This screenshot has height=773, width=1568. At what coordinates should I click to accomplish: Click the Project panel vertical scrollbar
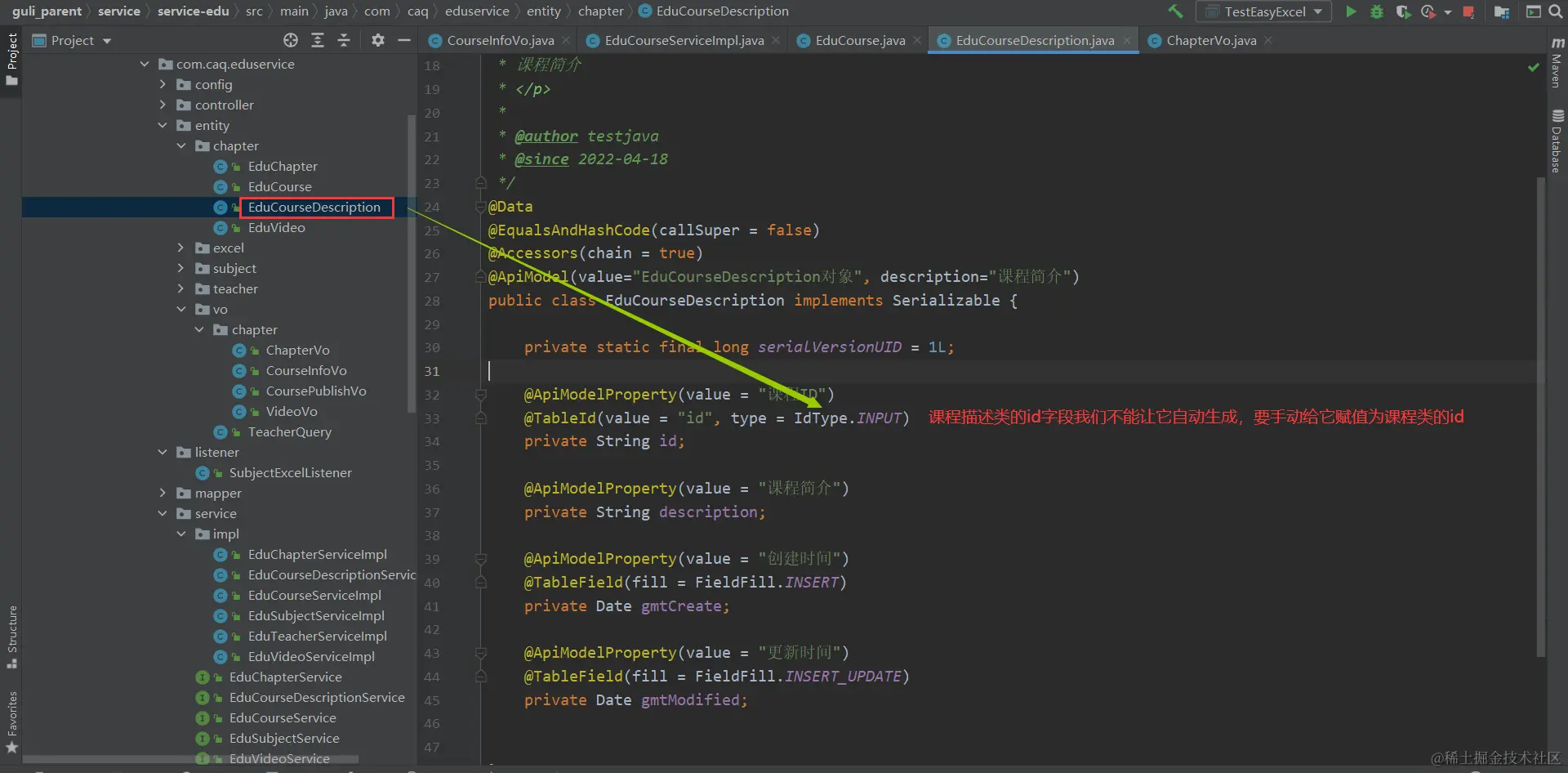411,263
